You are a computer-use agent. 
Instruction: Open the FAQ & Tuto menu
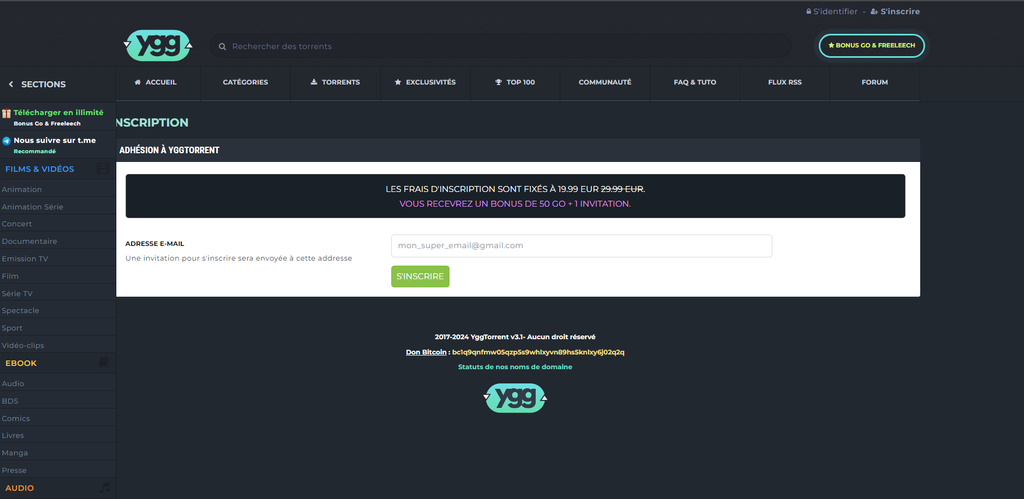pyautogui.click(x=695, y=82)
